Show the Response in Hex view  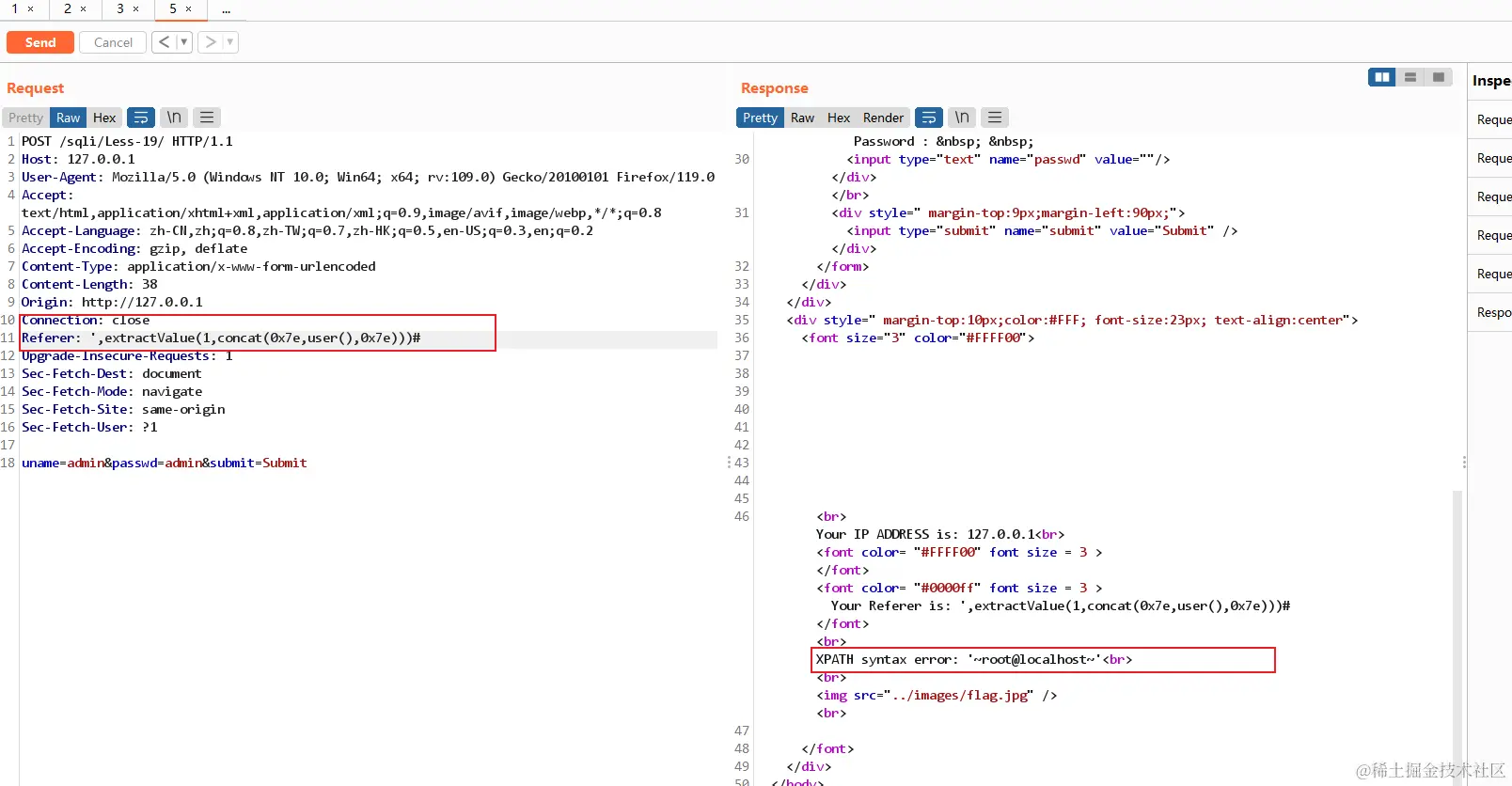[839, 118]
